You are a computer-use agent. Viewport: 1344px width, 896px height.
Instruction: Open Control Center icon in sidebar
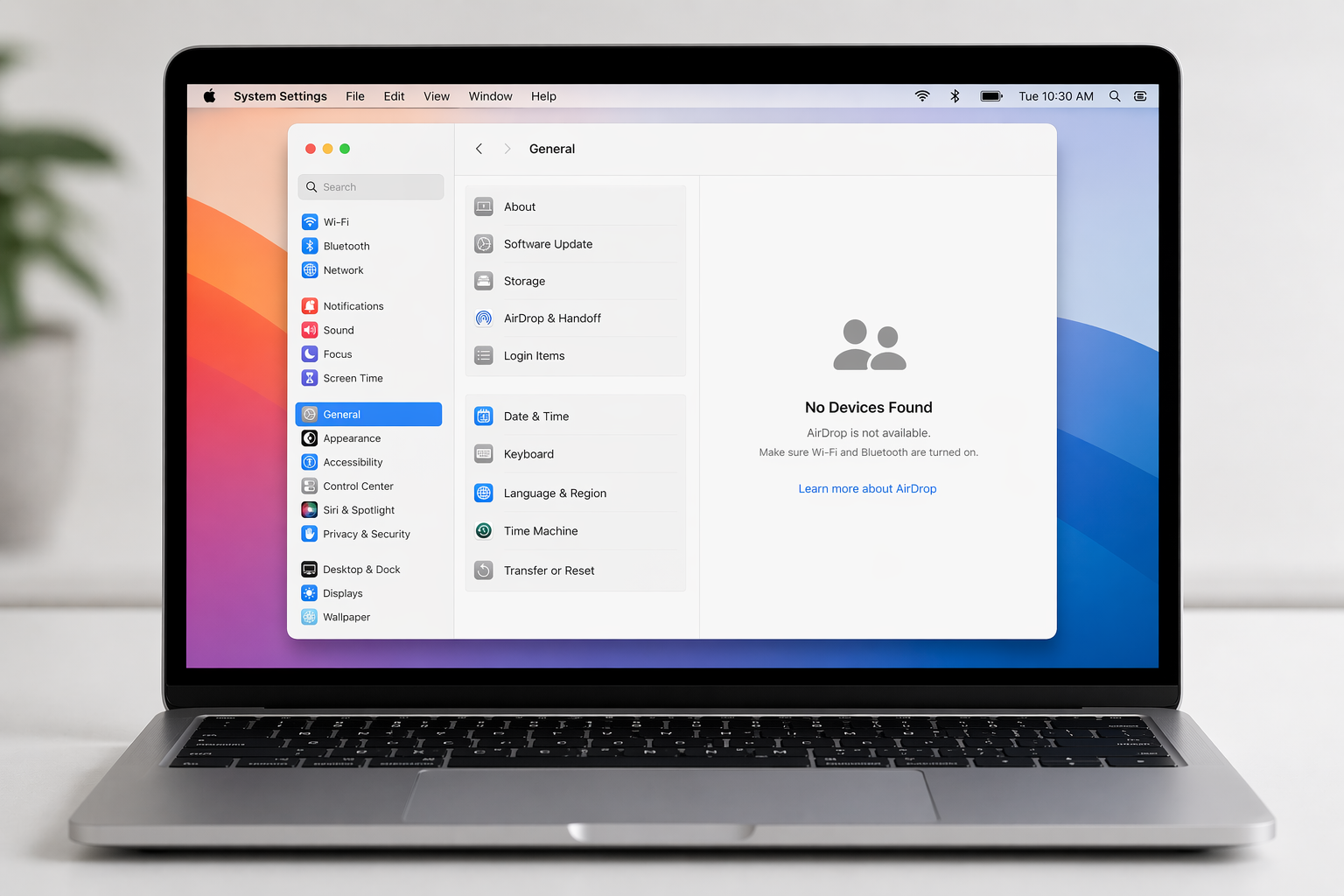click(x=310, y=486)
